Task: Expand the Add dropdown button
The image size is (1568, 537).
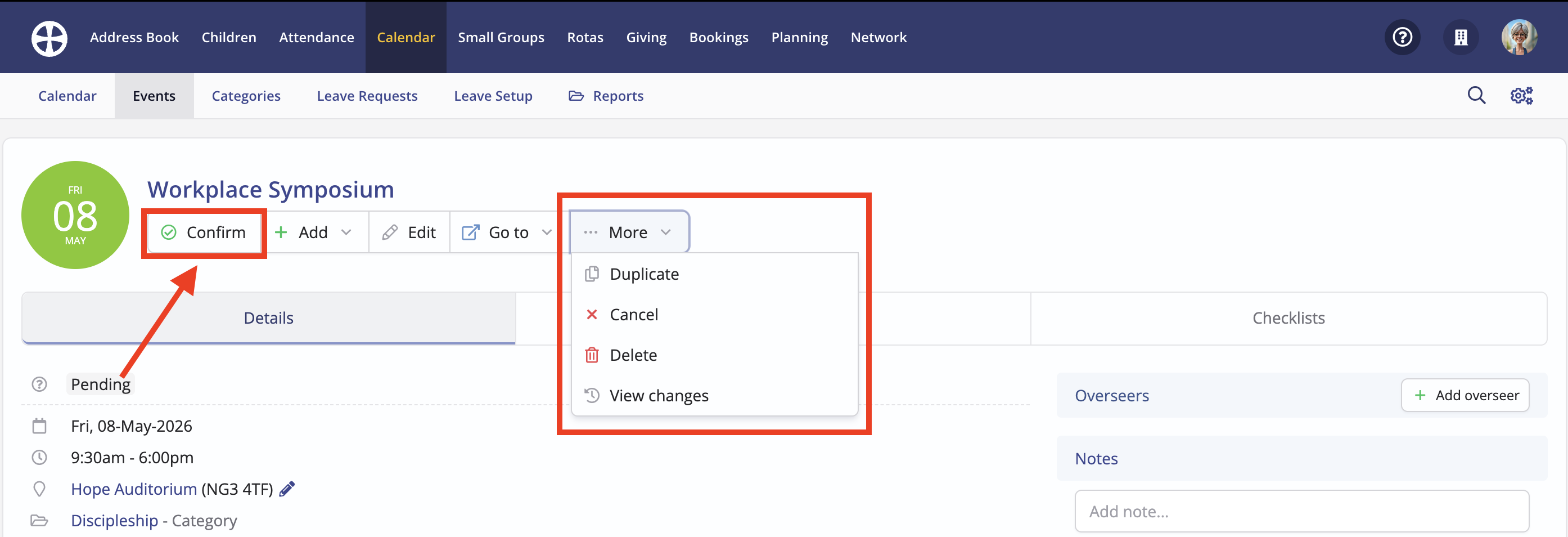Action: point(314,232)
